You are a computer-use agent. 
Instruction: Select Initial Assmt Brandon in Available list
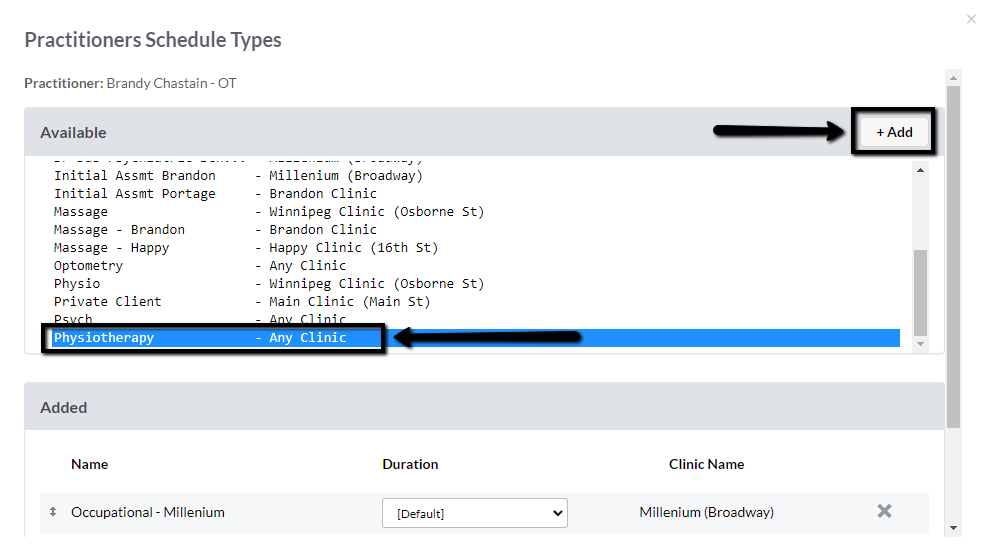coord(476,175)
